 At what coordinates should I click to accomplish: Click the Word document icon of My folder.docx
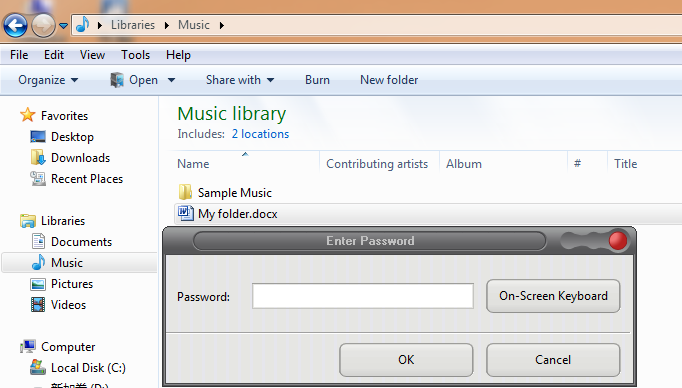click(x=186, y=213)
